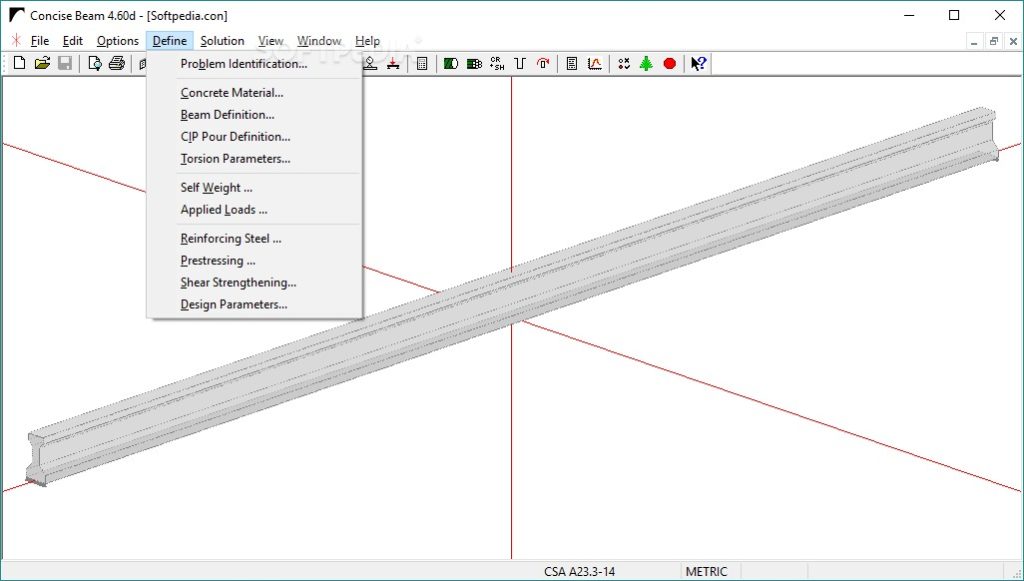Viewport: 1024px width, 581px height.
Task: Click the New file icon
Action: [x=19, y=64]
